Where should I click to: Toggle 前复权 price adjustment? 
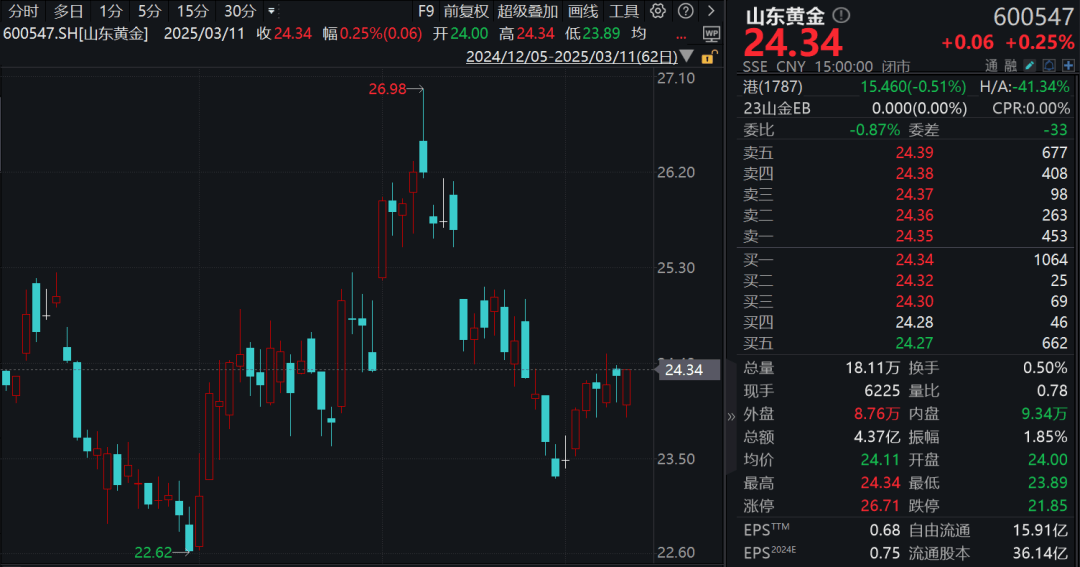point(466,11)
